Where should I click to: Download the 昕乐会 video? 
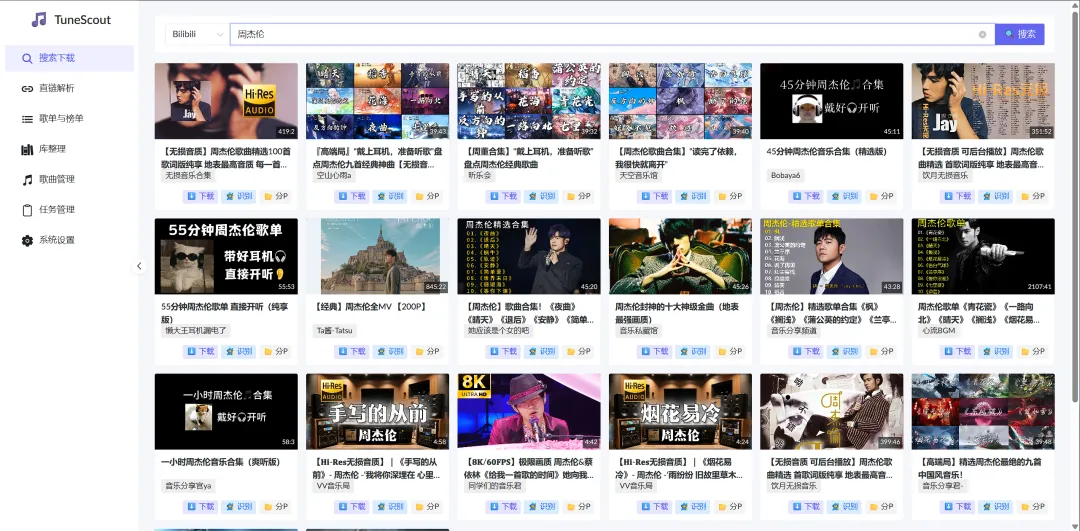click(503, 196)
